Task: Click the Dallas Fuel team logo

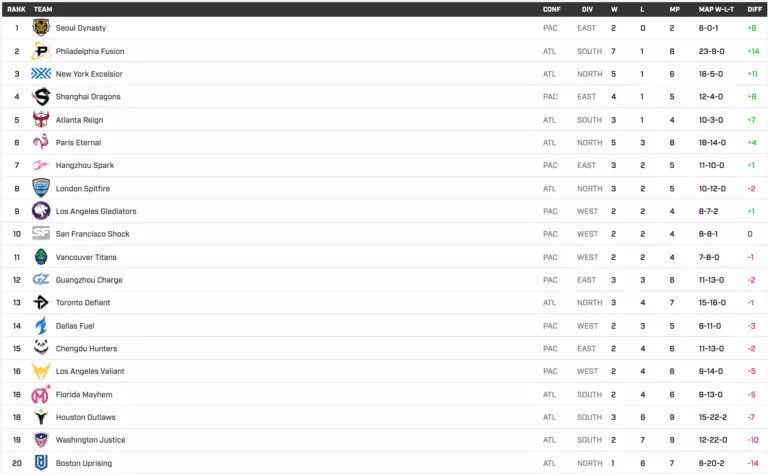Action: 41,326
